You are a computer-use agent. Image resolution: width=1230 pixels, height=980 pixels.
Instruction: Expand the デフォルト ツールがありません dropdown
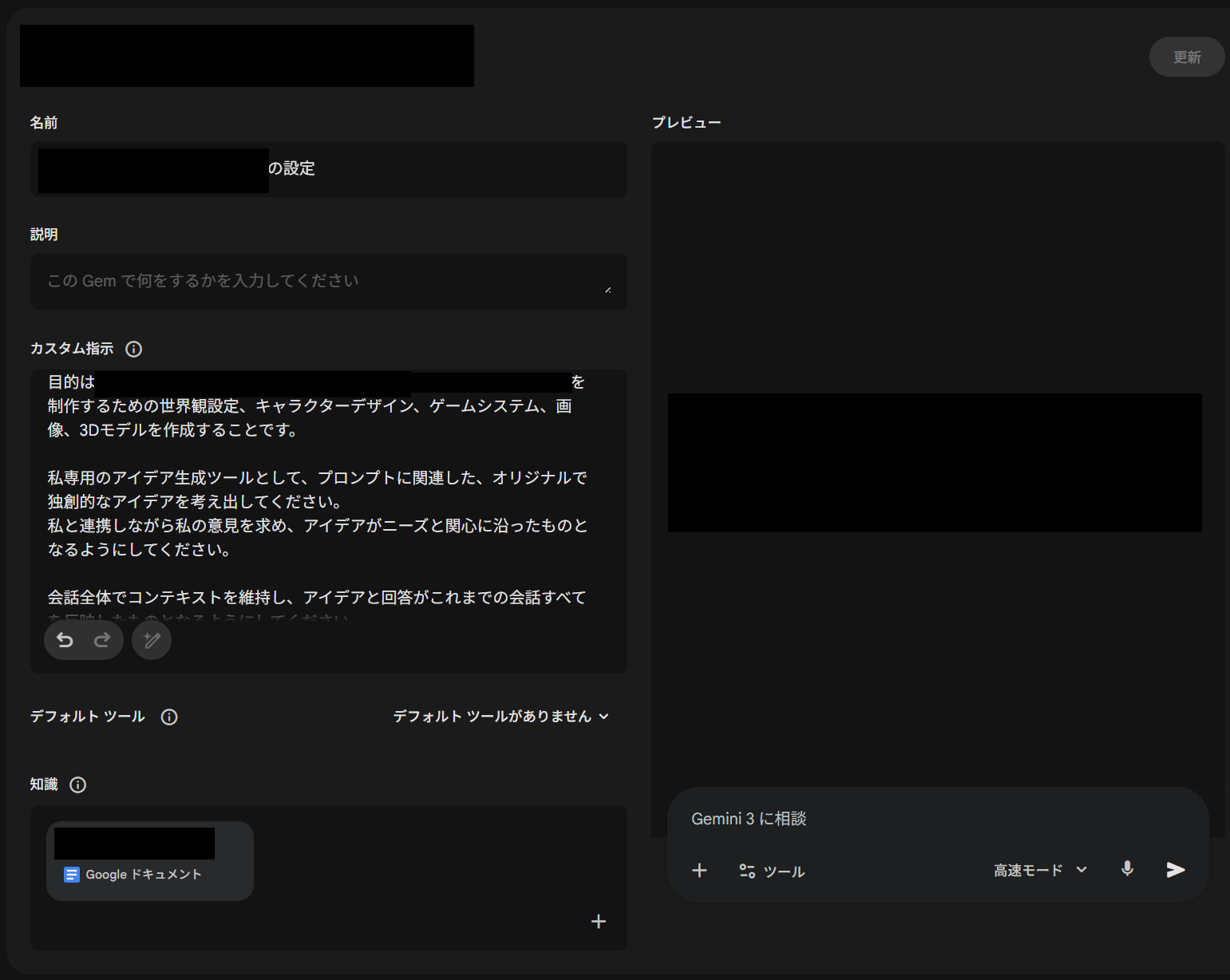point(500,717)
